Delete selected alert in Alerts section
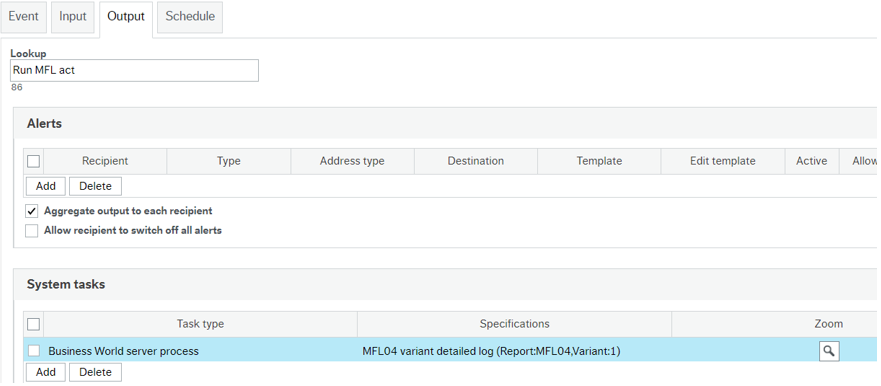This screenshot has height=386, width=881. tap(96, 186)
